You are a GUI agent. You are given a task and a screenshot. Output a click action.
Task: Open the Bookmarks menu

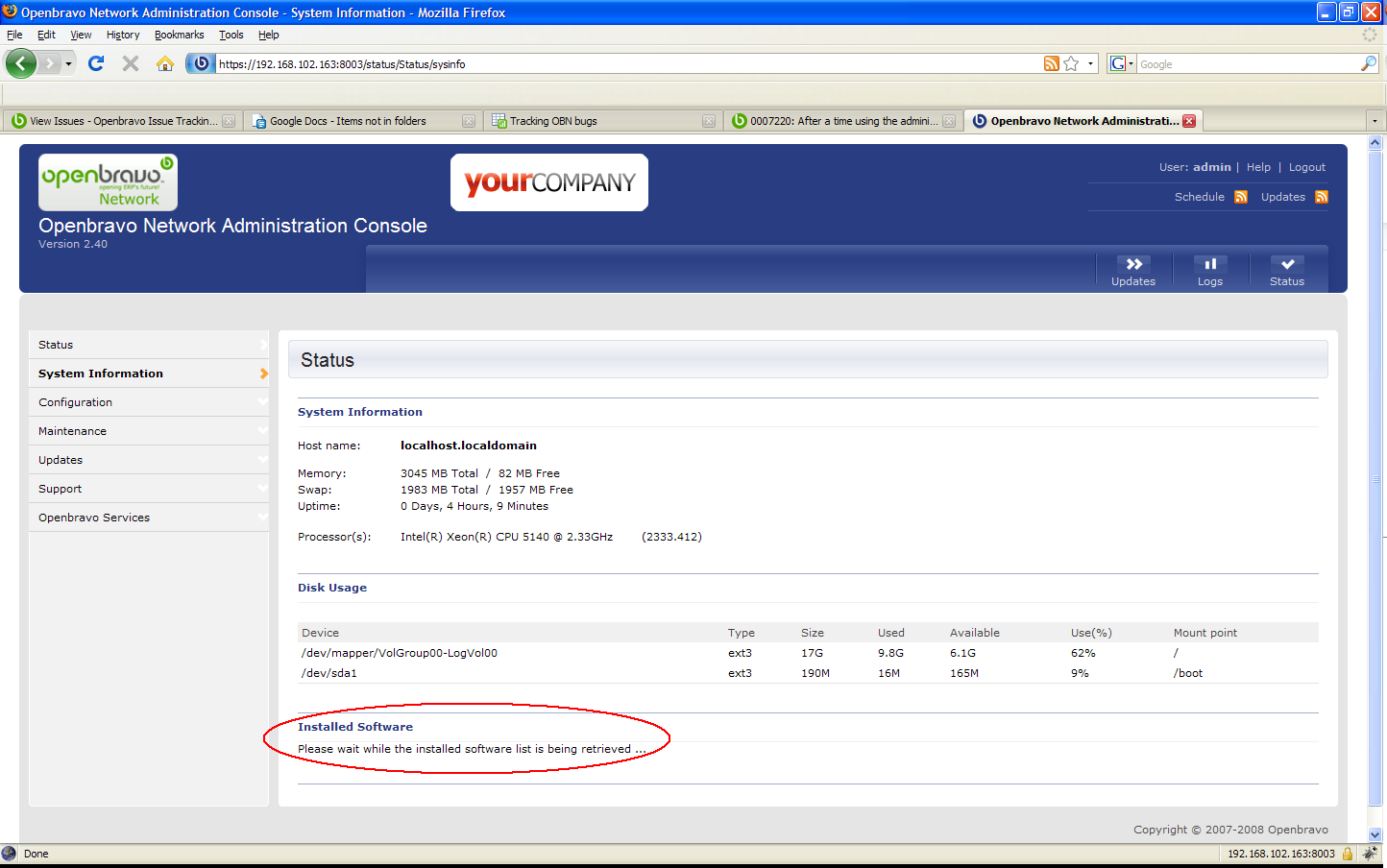[179, 35]
